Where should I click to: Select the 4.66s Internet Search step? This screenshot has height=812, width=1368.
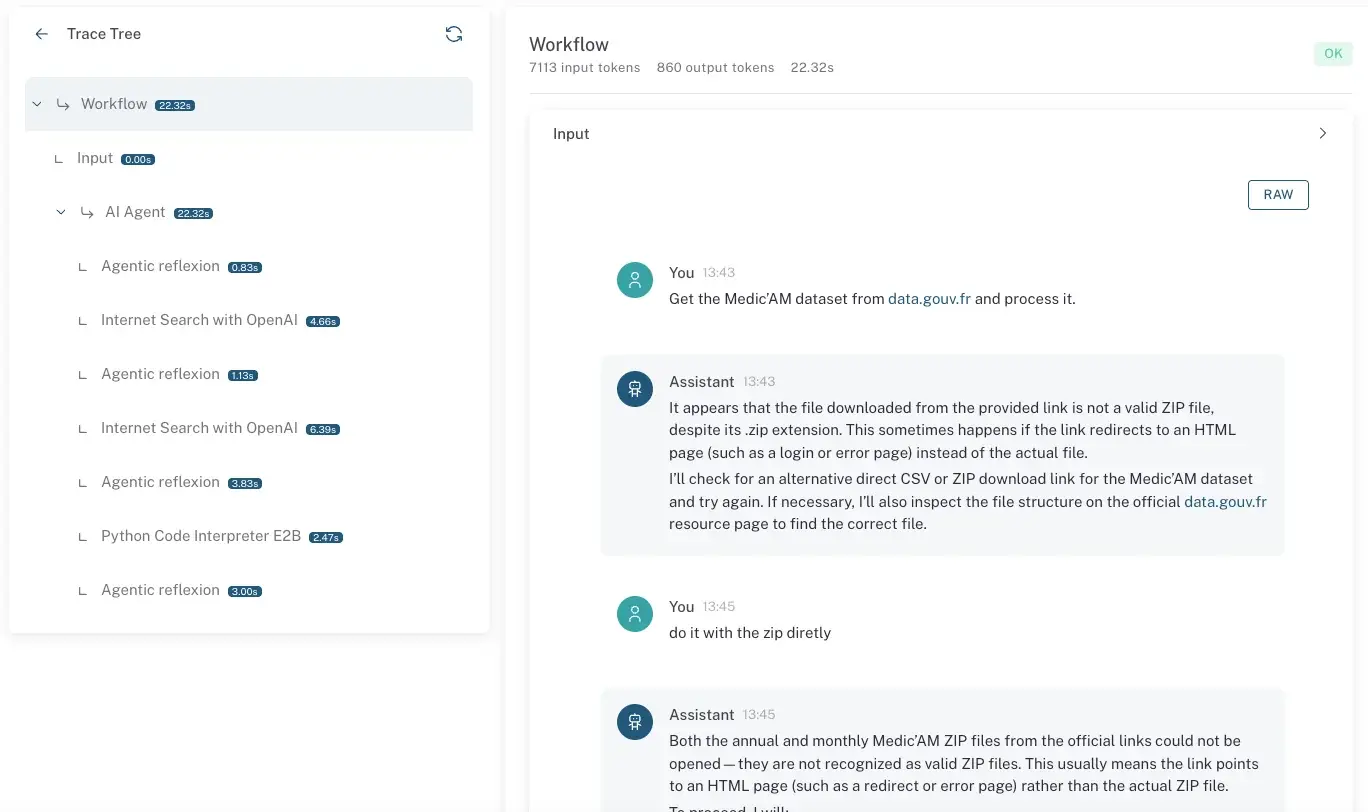(x=199, y=320)
